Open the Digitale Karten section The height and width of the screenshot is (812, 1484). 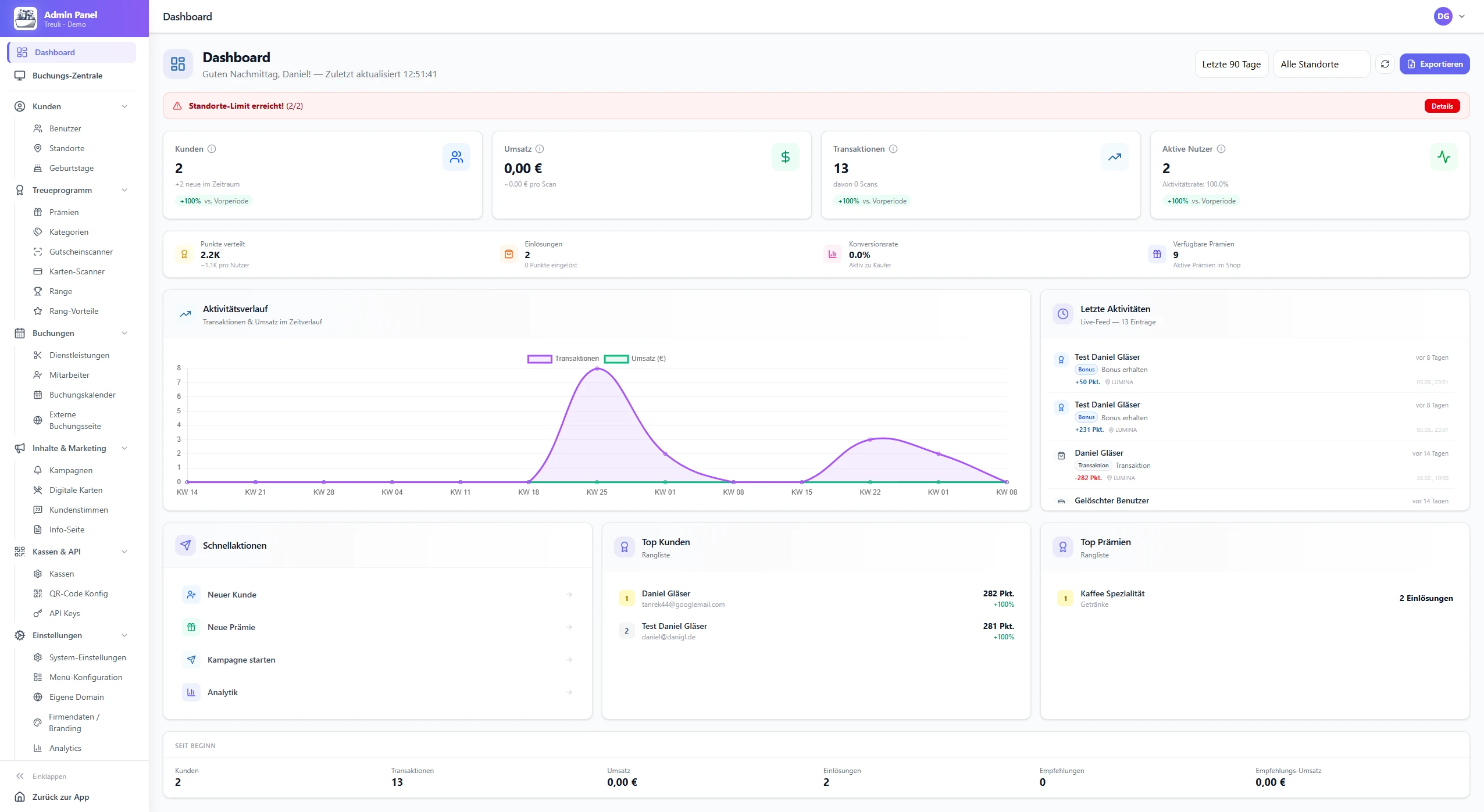coord(74,489)
